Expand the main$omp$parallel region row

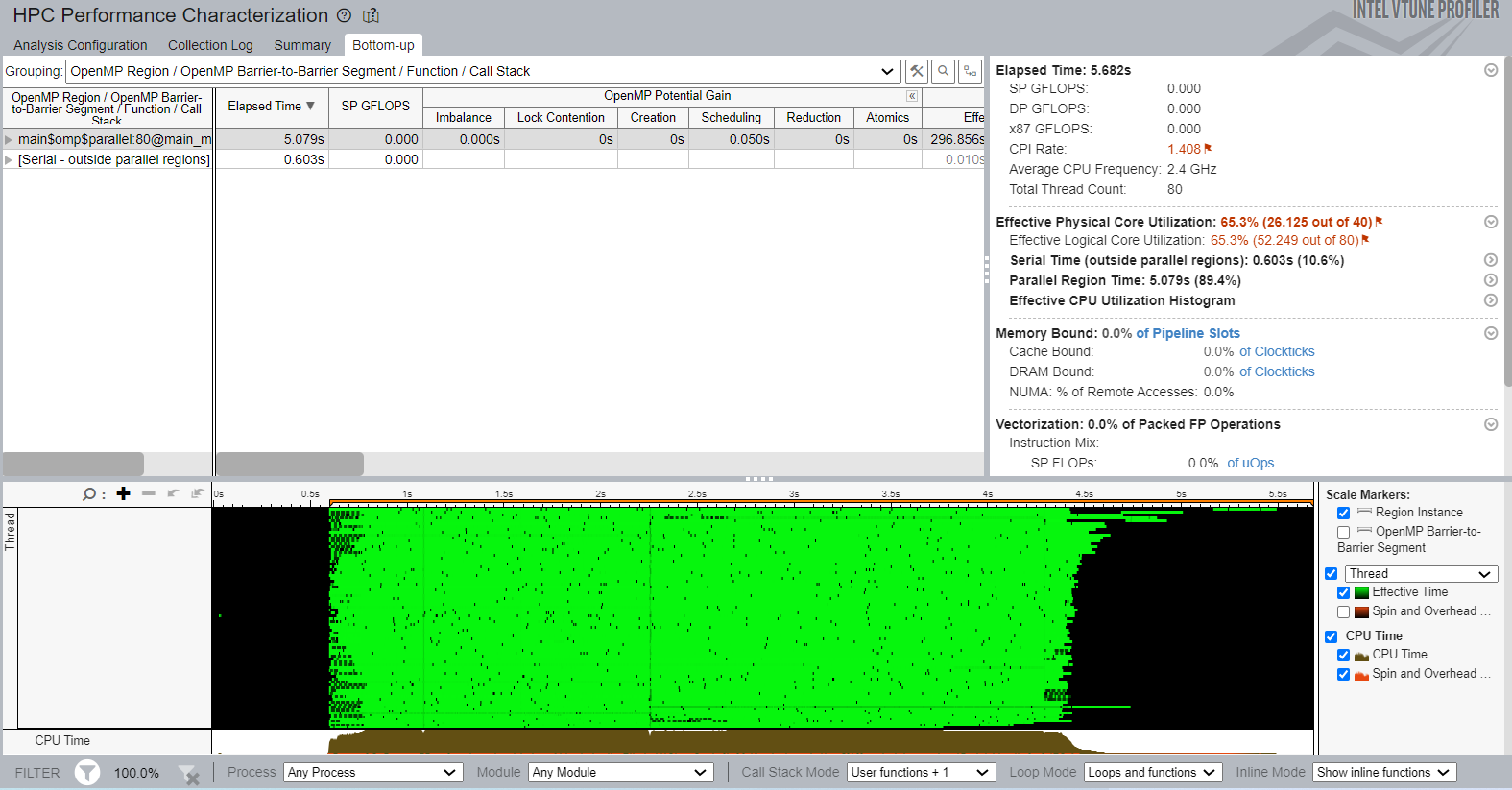(x=9, y=140)
